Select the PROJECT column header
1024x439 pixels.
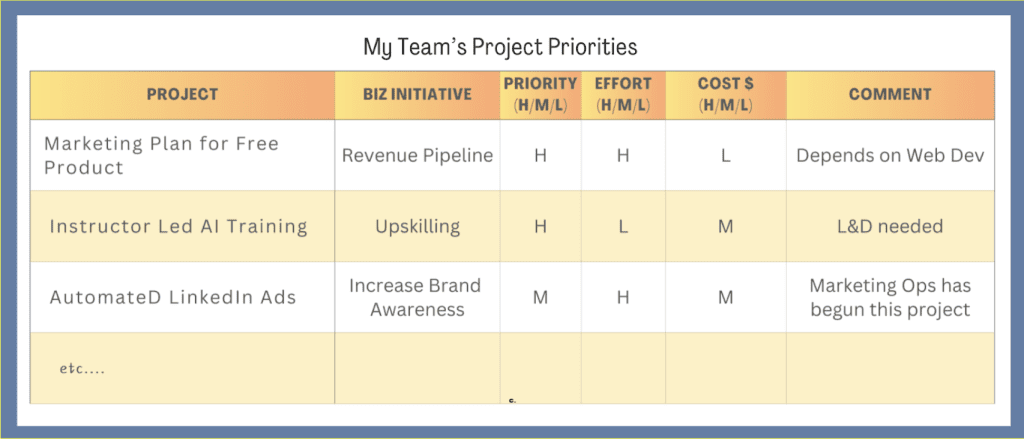tap(182, 95)
